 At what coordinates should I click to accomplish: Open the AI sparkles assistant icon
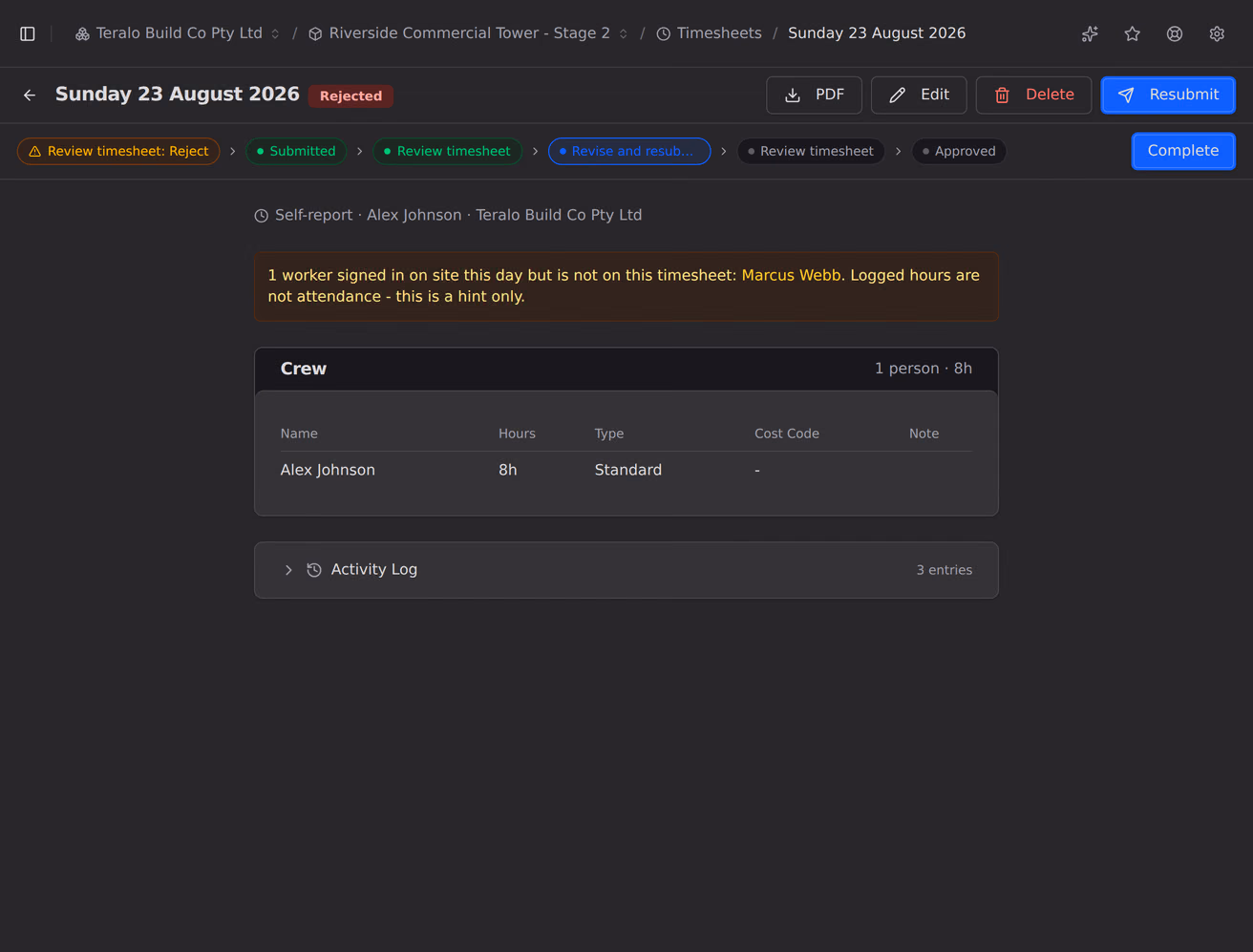pyautogui.click(x=1090, y=33)
